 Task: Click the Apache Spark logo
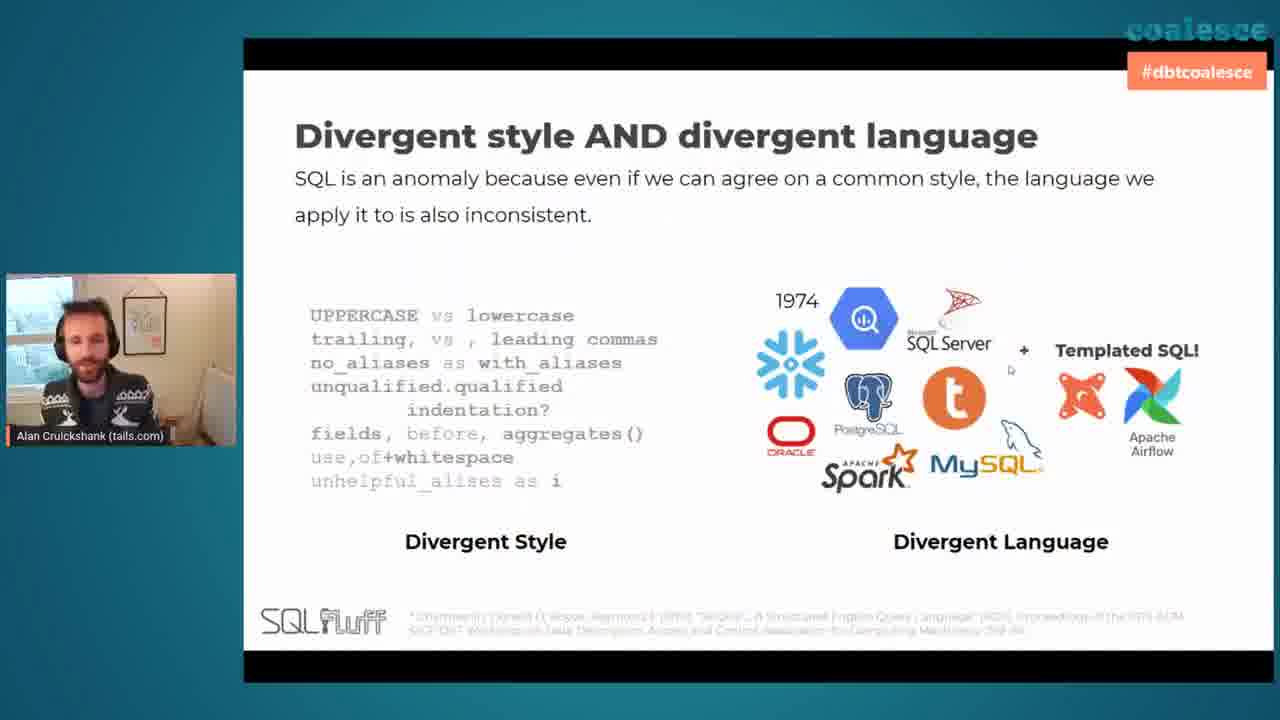(865, 470)
